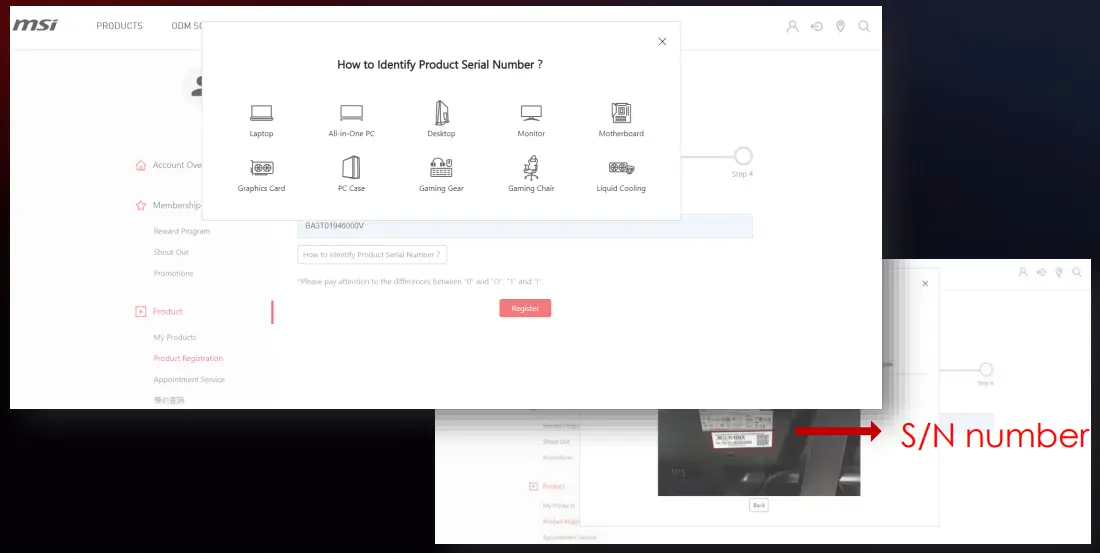This screenshot has height=553, width=1100.
Task: Open the Product sidebar section
Action: [x=168, y=312]
